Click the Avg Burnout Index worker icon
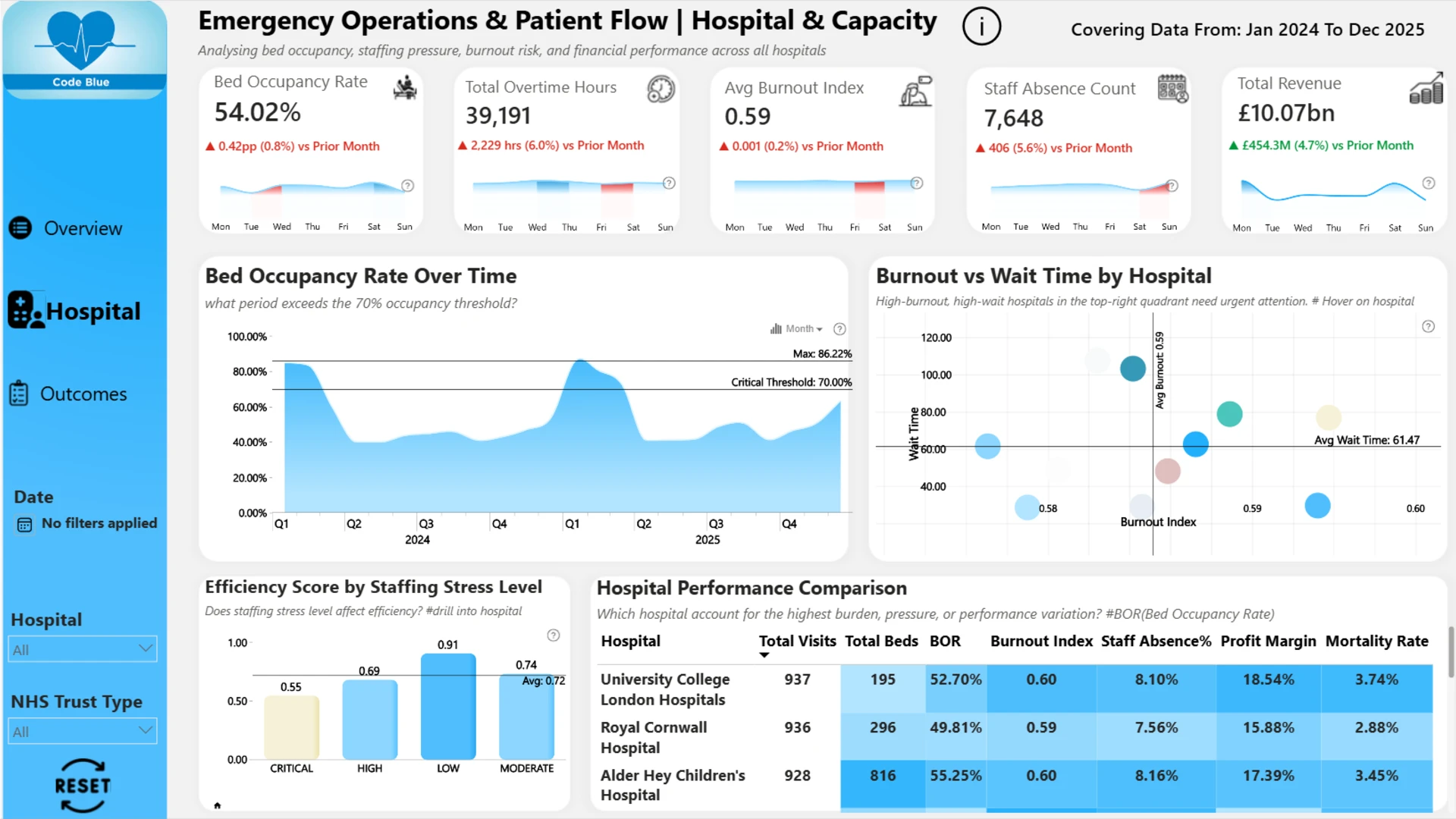The image size is (1456, 819). [915, 91]
